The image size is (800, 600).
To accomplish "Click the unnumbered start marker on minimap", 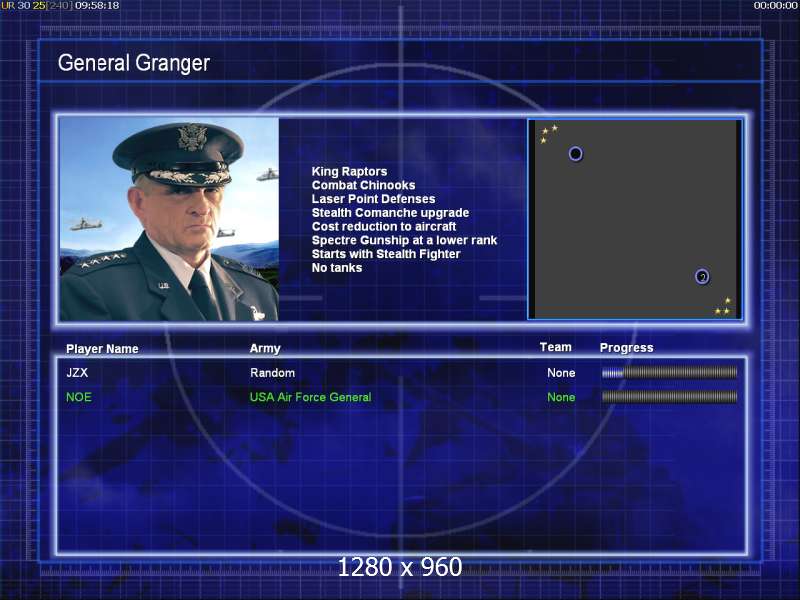I will pyautogui.click(x=576, y=154).
